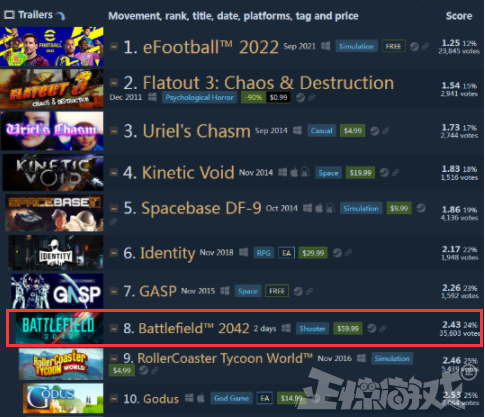Screen dimensions: 485x417
Task: Open the Battlefield 2042 trailer thumbnail
Action: tap(59, 328)
